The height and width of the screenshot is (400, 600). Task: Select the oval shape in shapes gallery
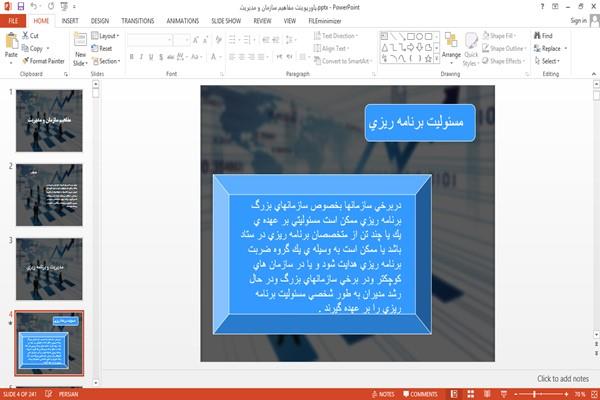pyautogui.click(x=420, y=37)
